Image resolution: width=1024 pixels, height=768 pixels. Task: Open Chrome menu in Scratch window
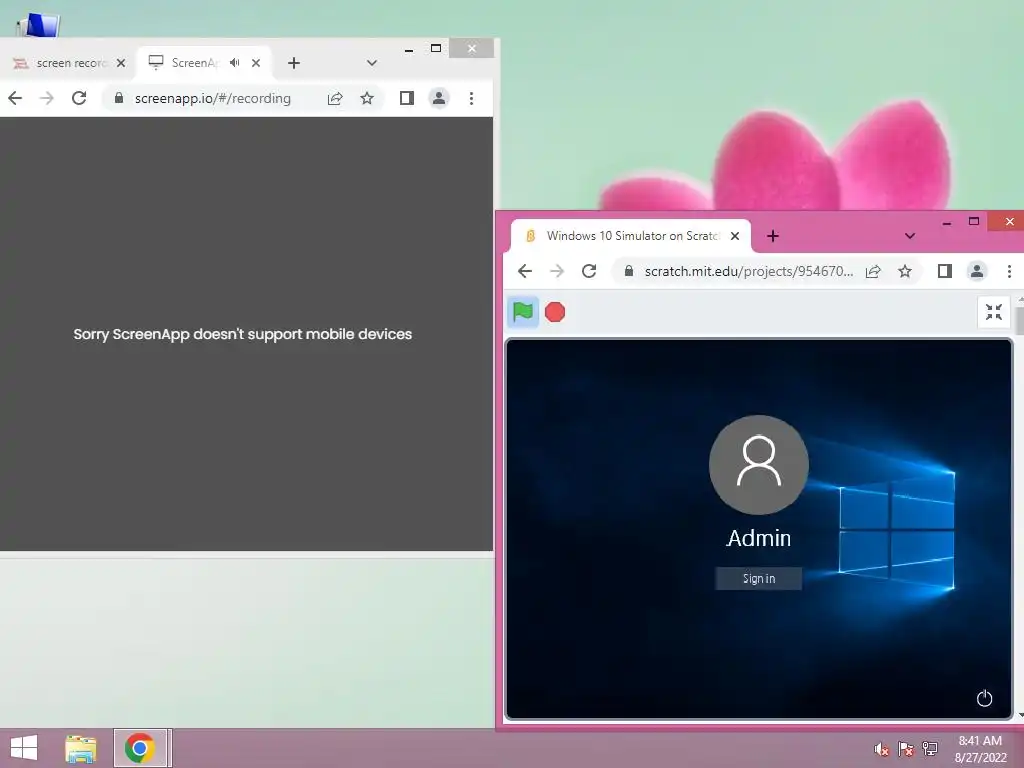coord(1009,271)
